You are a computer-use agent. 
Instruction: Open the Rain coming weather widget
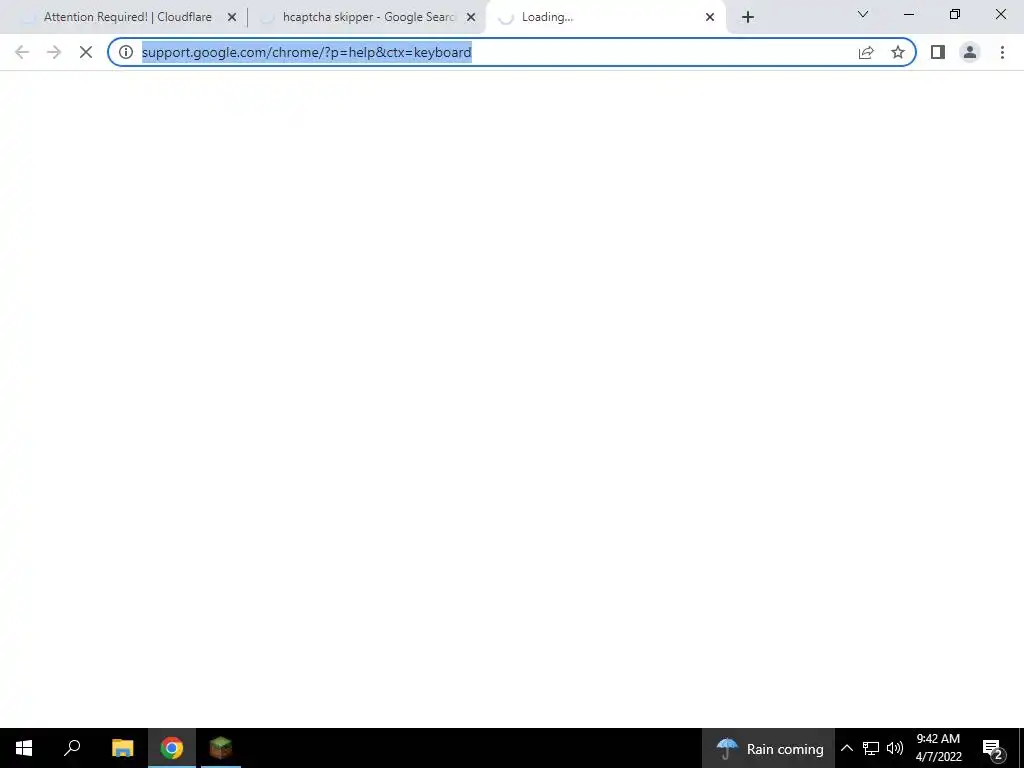[769, 748]
